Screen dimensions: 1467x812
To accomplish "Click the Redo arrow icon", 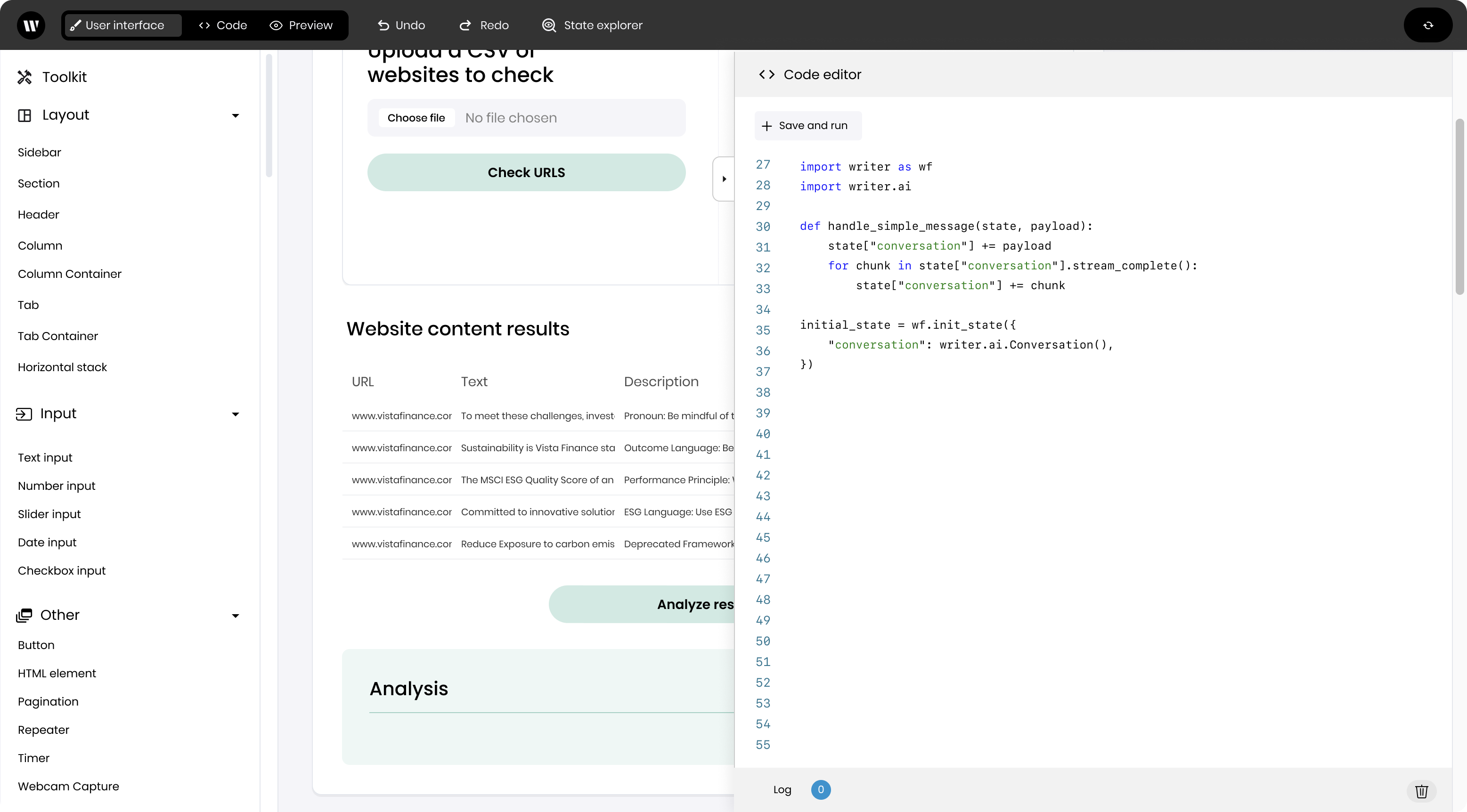I will point(465,25).
